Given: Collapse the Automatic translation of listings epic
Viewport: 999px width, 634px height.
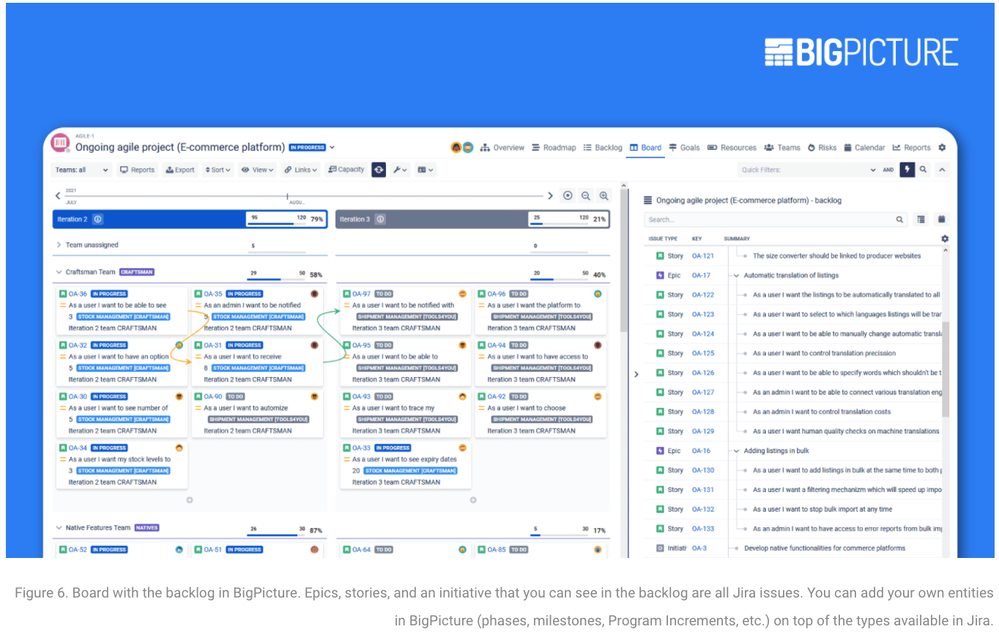Looking at the screenshot, I should tap(737, 276).
